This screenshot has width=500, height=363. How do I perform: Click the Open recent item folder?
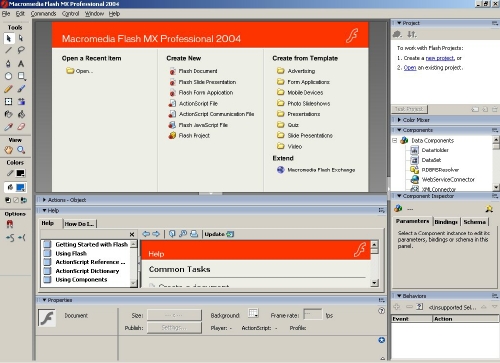point(79,71)
